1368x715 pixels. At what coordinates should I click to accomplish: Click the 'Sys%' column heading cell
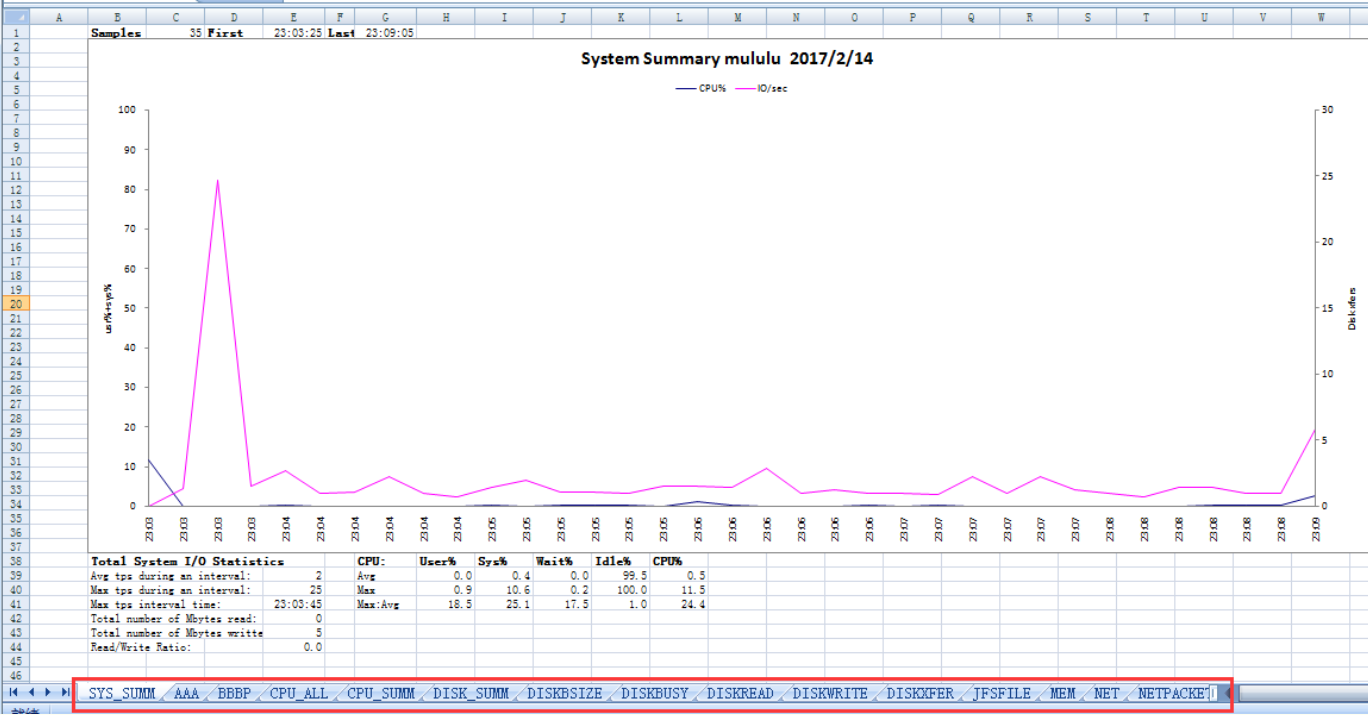coord(503,561)
